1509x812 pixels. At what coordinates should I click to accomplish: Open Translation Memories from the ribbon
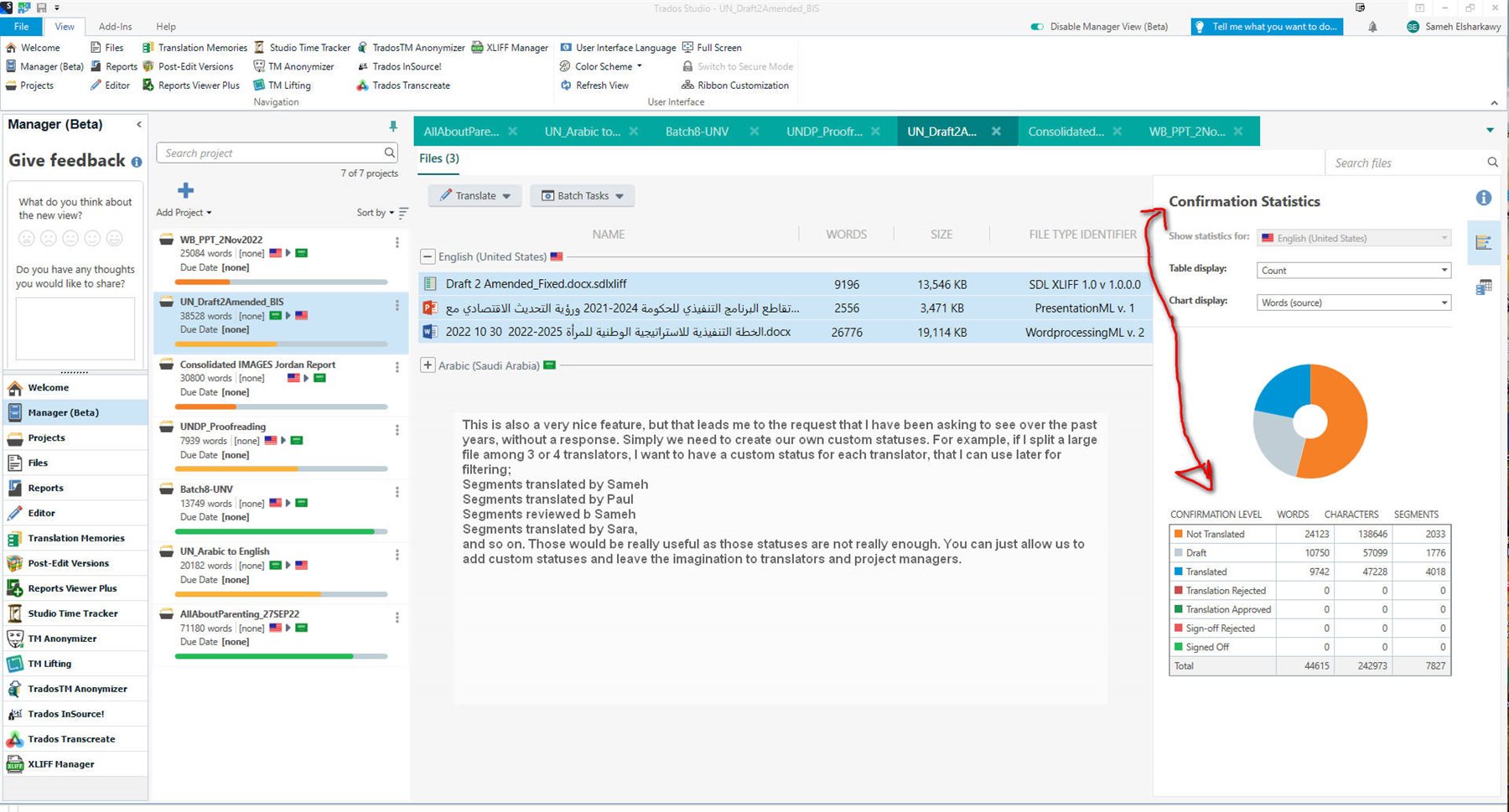click(194, 48)
